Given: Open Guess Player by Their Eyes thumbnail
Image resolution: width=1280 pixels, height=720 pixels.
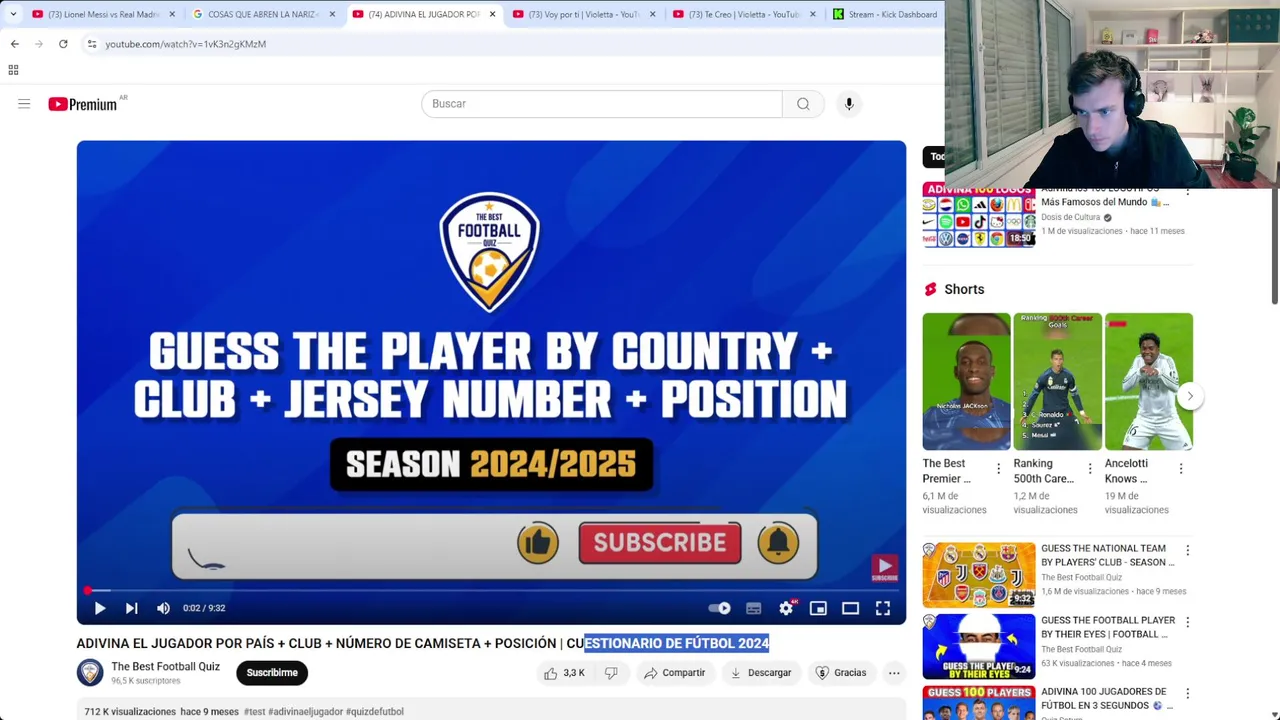Looking at the screenshot, I should tap(979, 647).
